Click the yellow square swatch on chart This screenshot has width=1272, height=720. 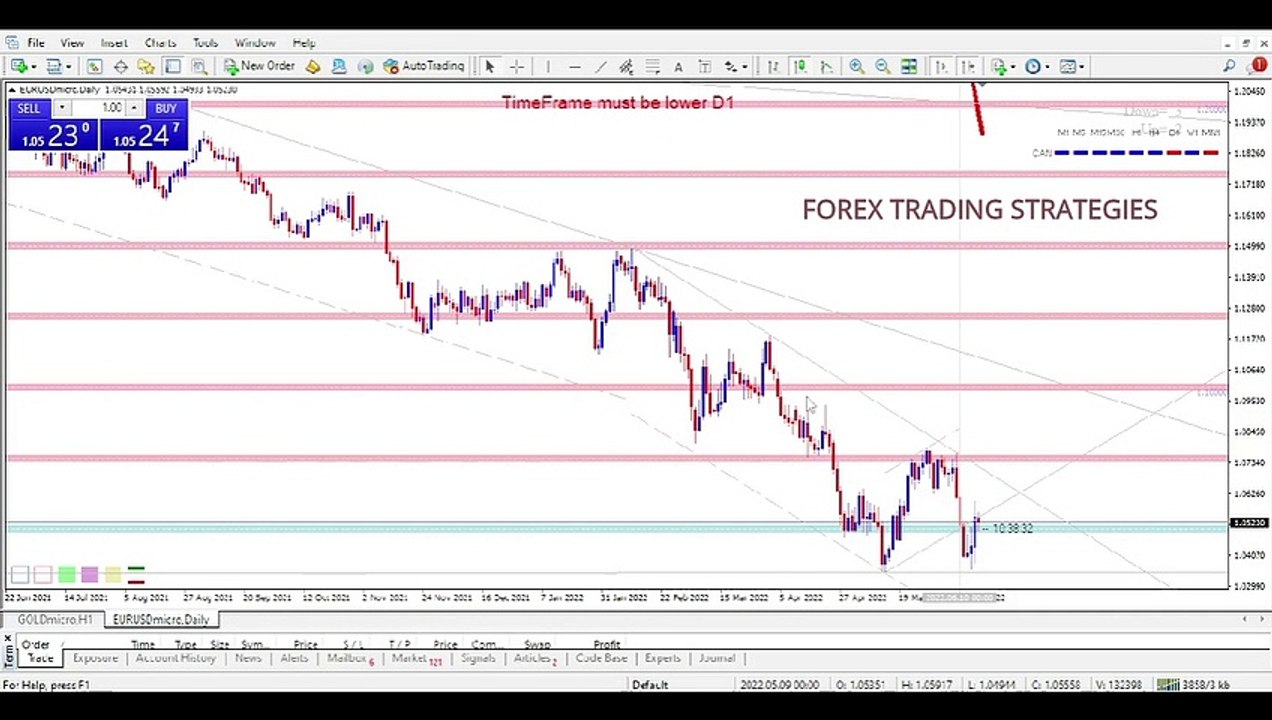tap(112, 575)
